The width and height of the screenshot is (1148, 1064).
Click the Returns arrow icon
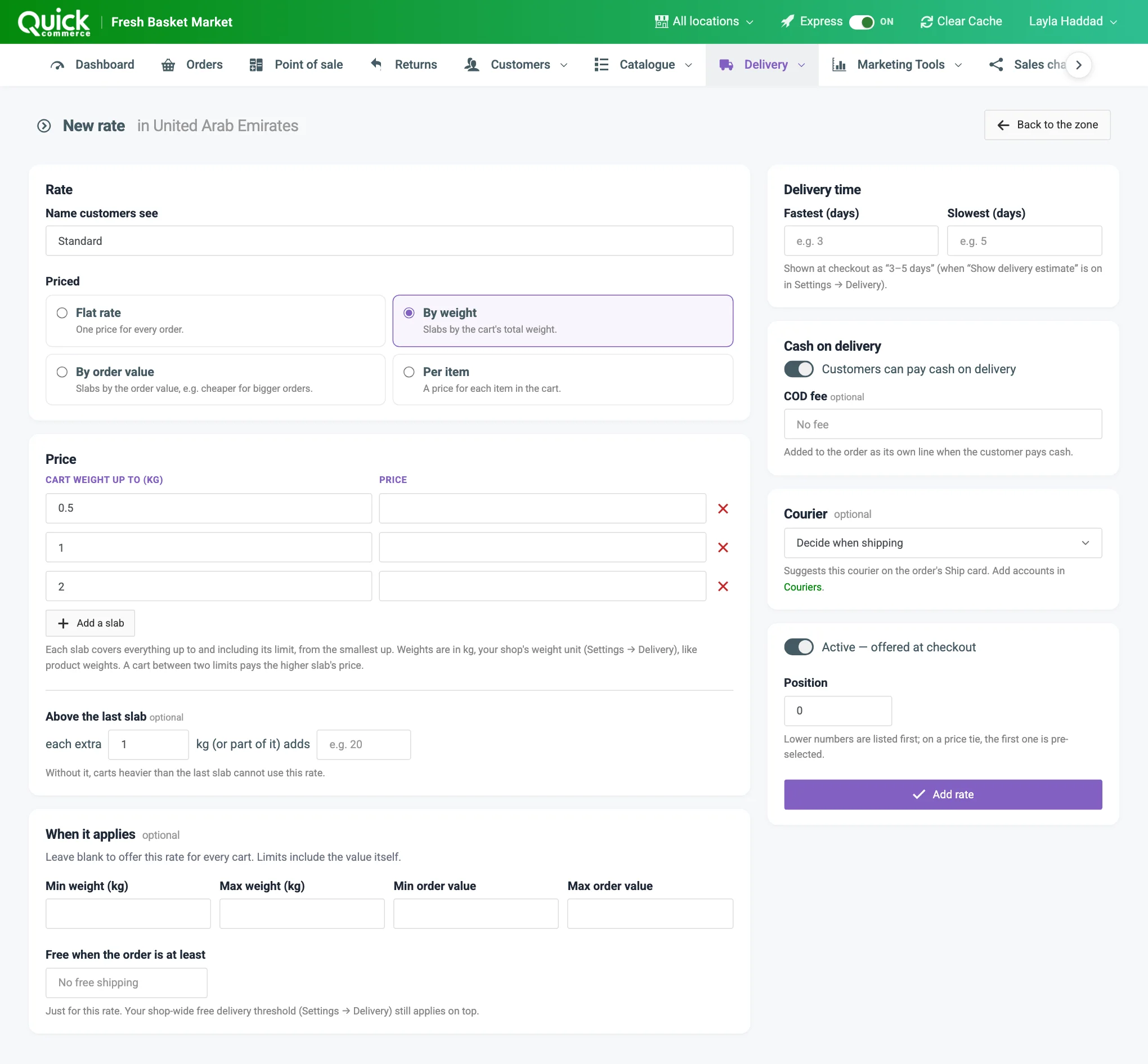[x=376, y=65]
